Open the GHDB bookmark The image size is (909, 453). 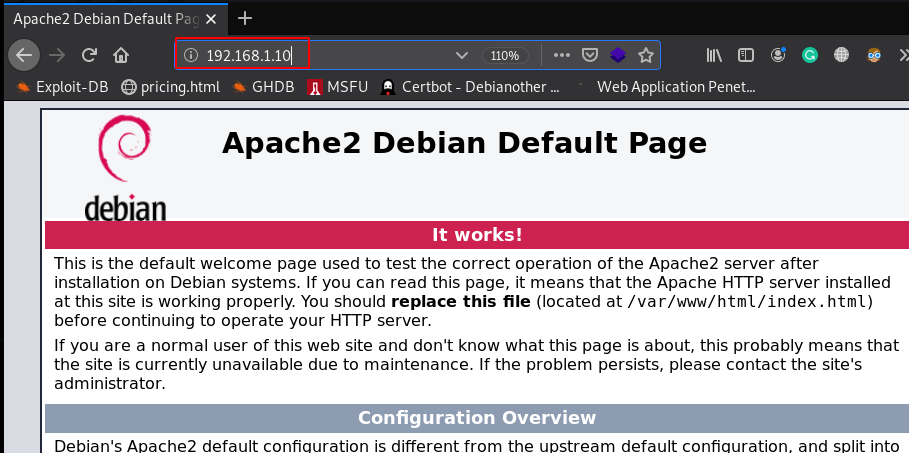click(264, 87)
